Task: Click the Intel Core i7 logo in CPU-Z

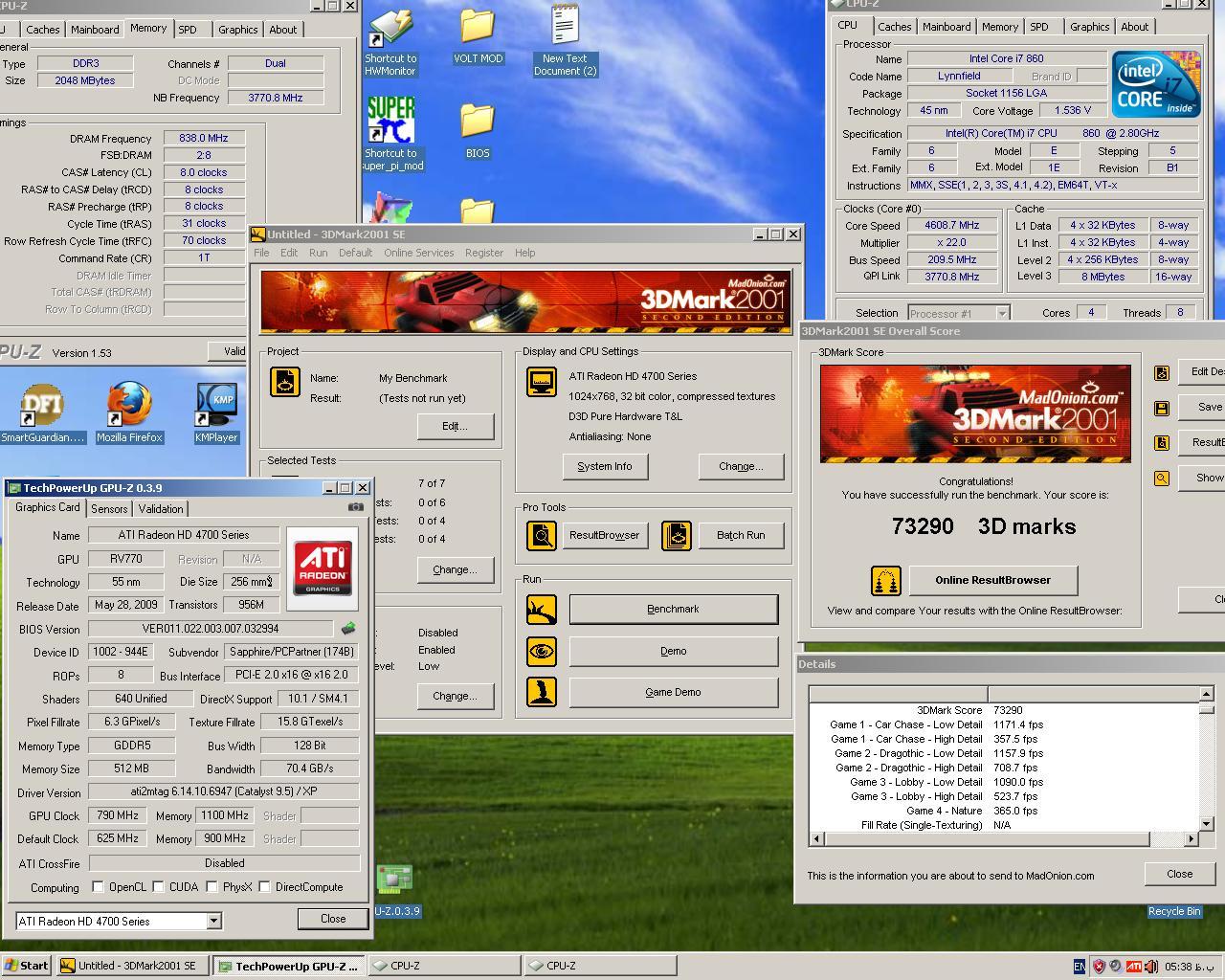Action: [1156, 84]
